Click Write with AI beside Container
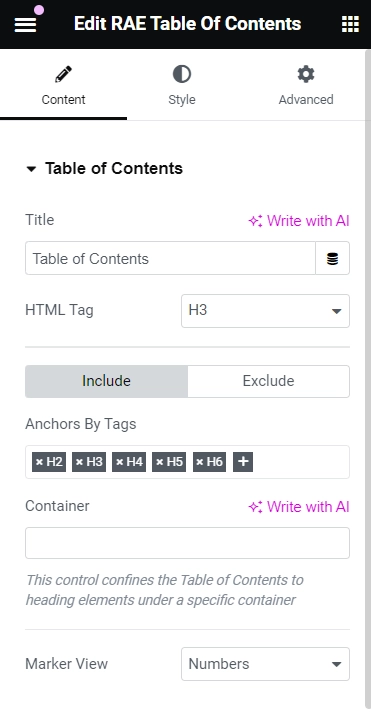Screen dimensions: 371x725 coord(299,507)
